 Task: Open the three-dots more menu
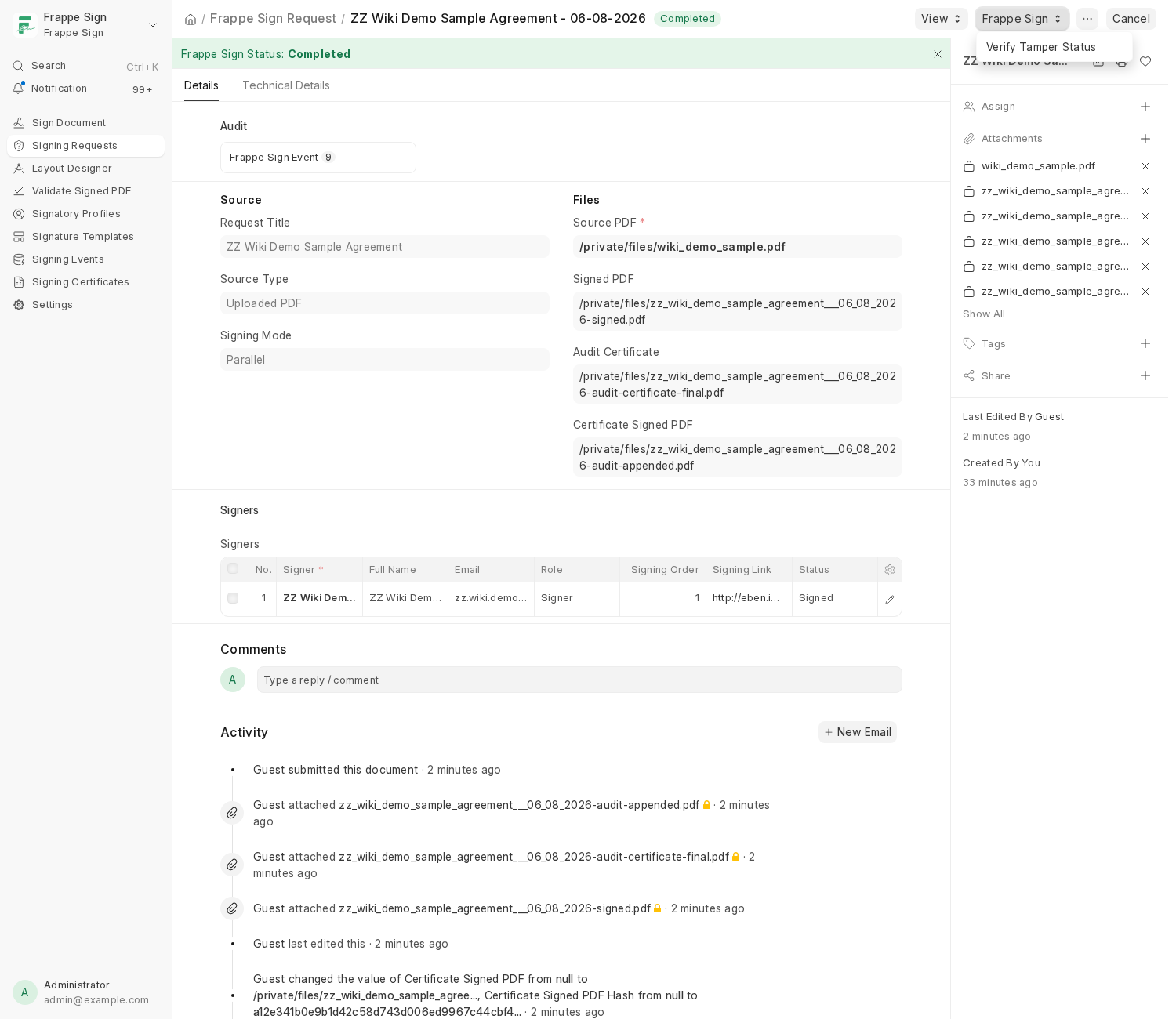tap(1087, 19)
